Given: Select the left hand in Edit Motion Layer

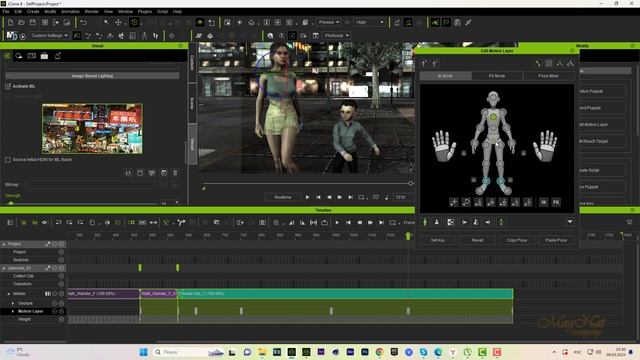Looking at the screenshot, I should coord(444,146).
